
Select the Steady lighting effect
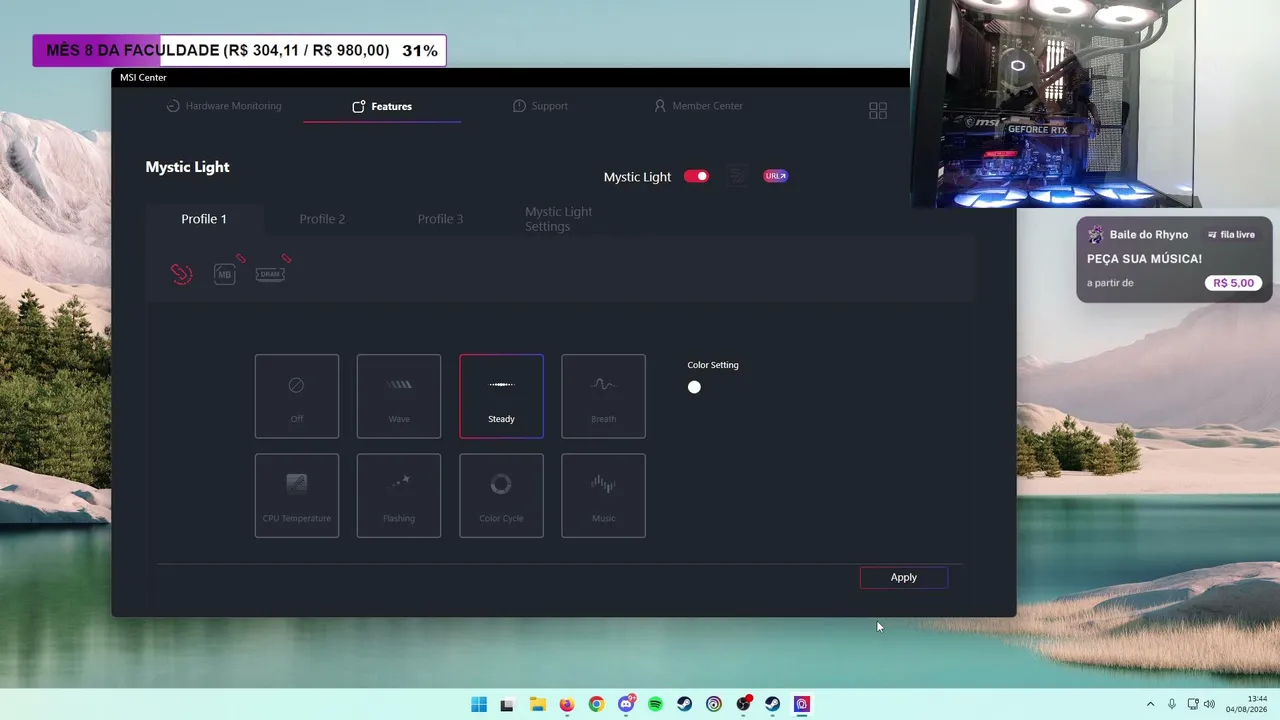click(501, 396)
